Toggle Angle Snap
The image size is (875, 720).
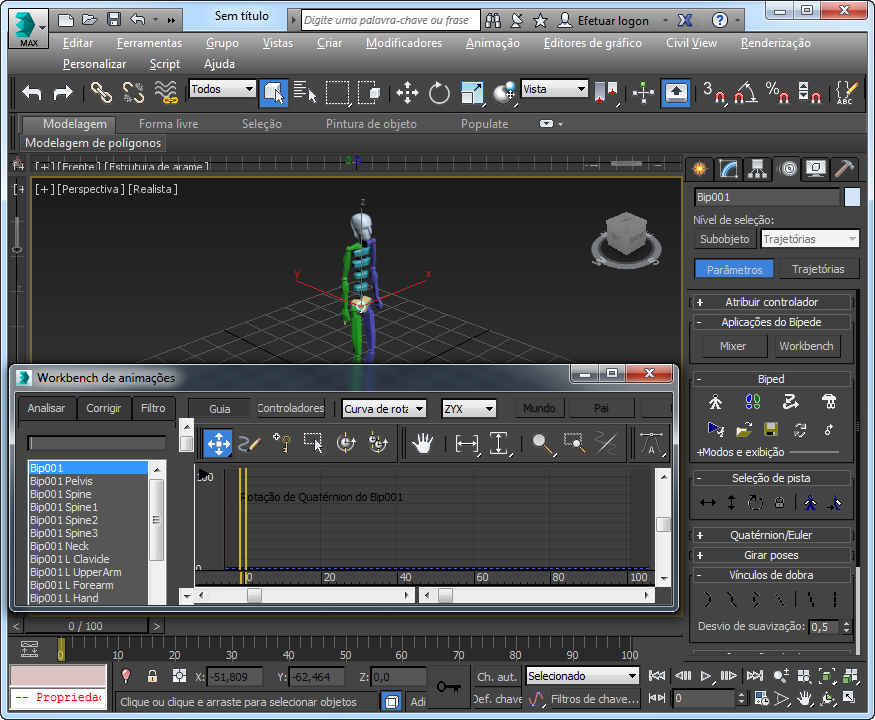point(746,93)
